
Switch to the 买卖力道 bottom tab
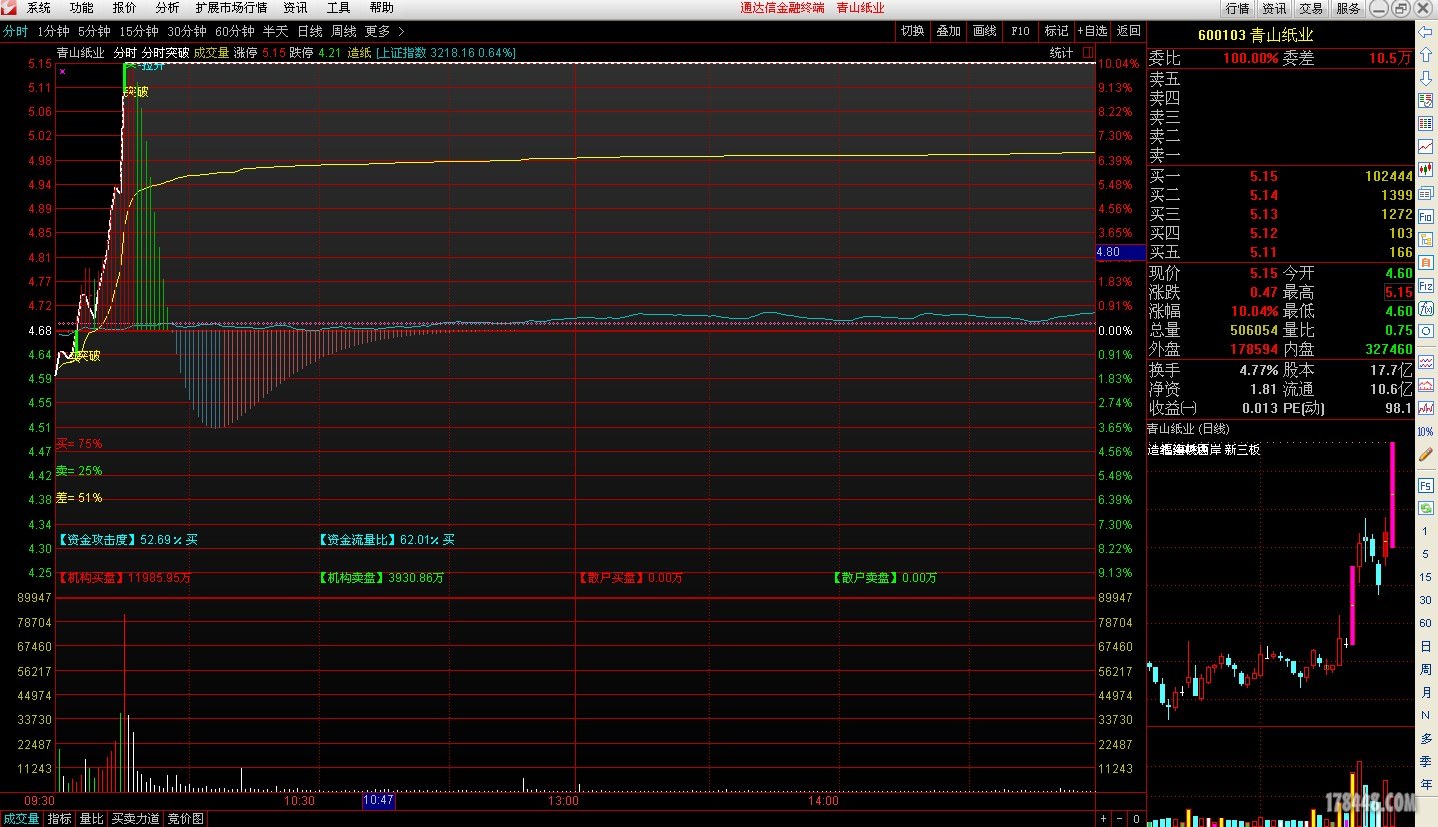[135, 819]
